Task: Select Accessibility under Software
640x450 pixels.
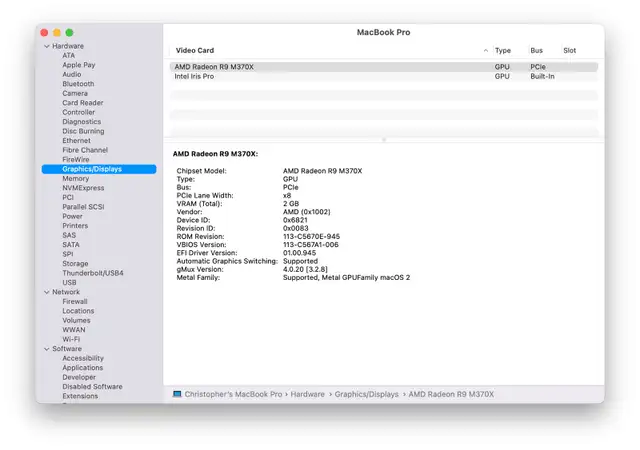Action: 83,358
